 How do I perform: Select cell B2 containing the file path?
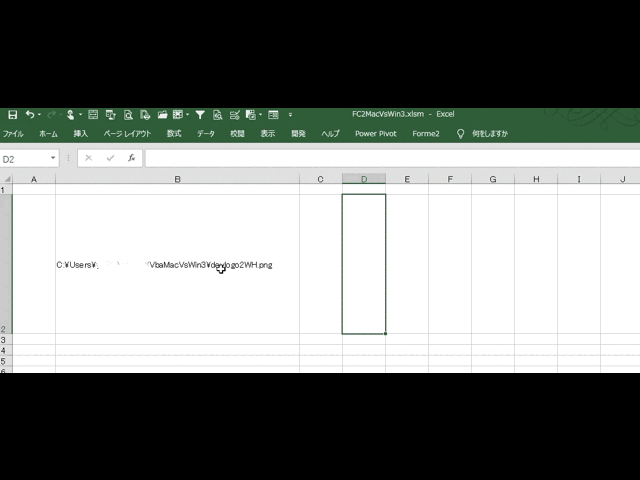pyautogui.click(x=177, y=264)
